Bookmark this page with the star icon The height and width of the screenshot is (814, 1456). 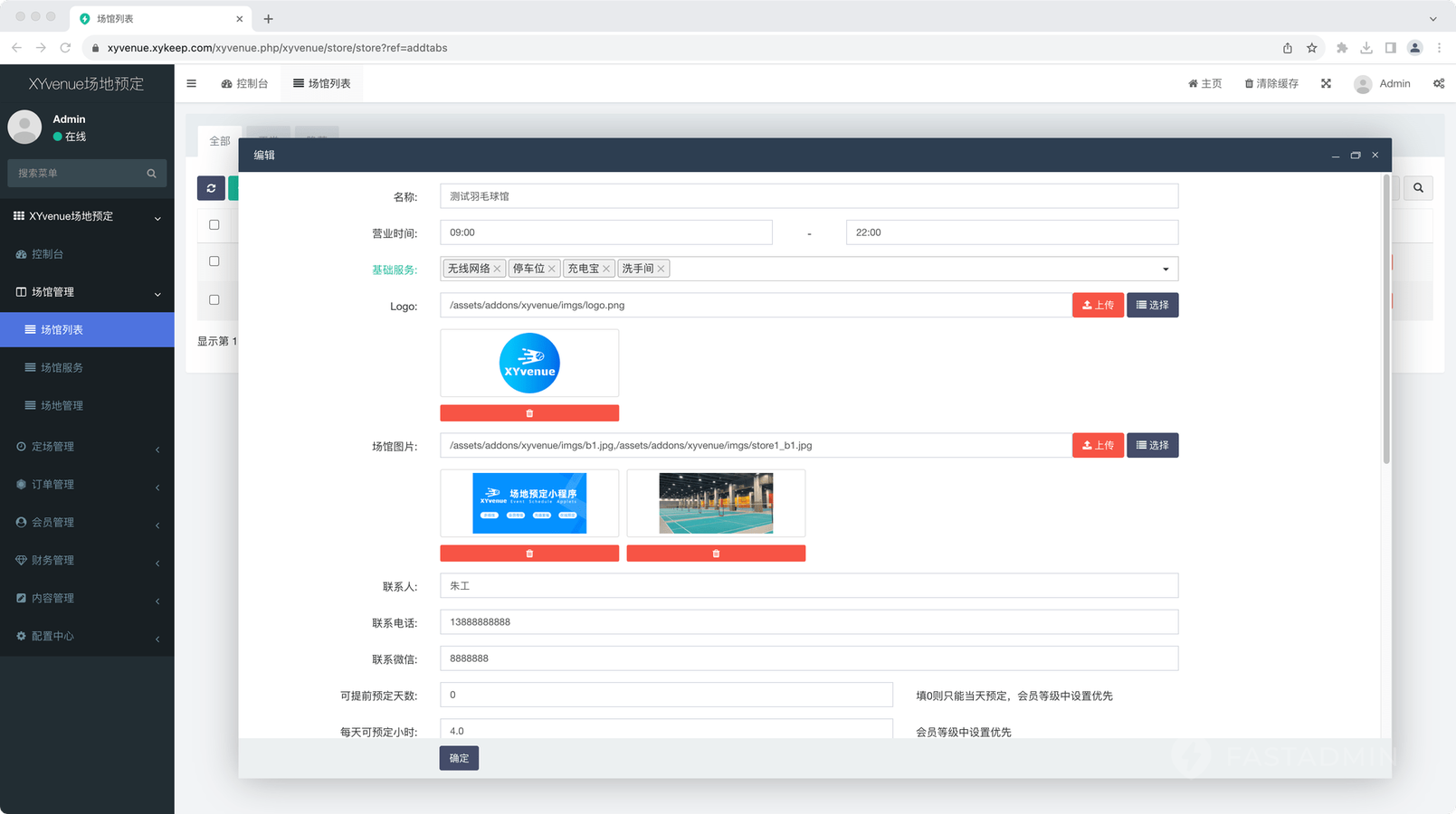1311,48
